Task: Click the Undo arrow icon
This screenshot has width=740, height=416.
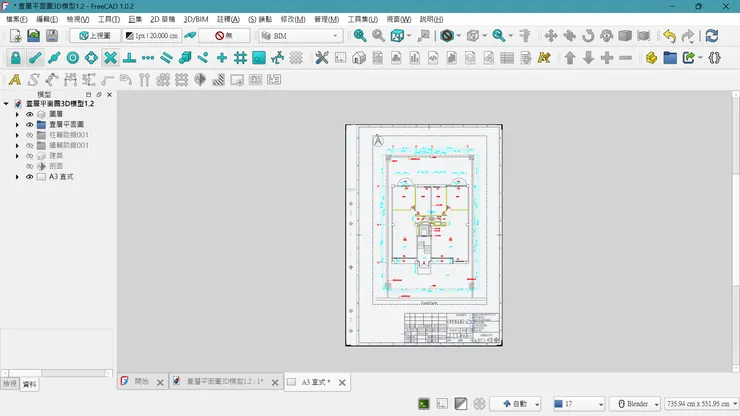Action: point(669,35)
